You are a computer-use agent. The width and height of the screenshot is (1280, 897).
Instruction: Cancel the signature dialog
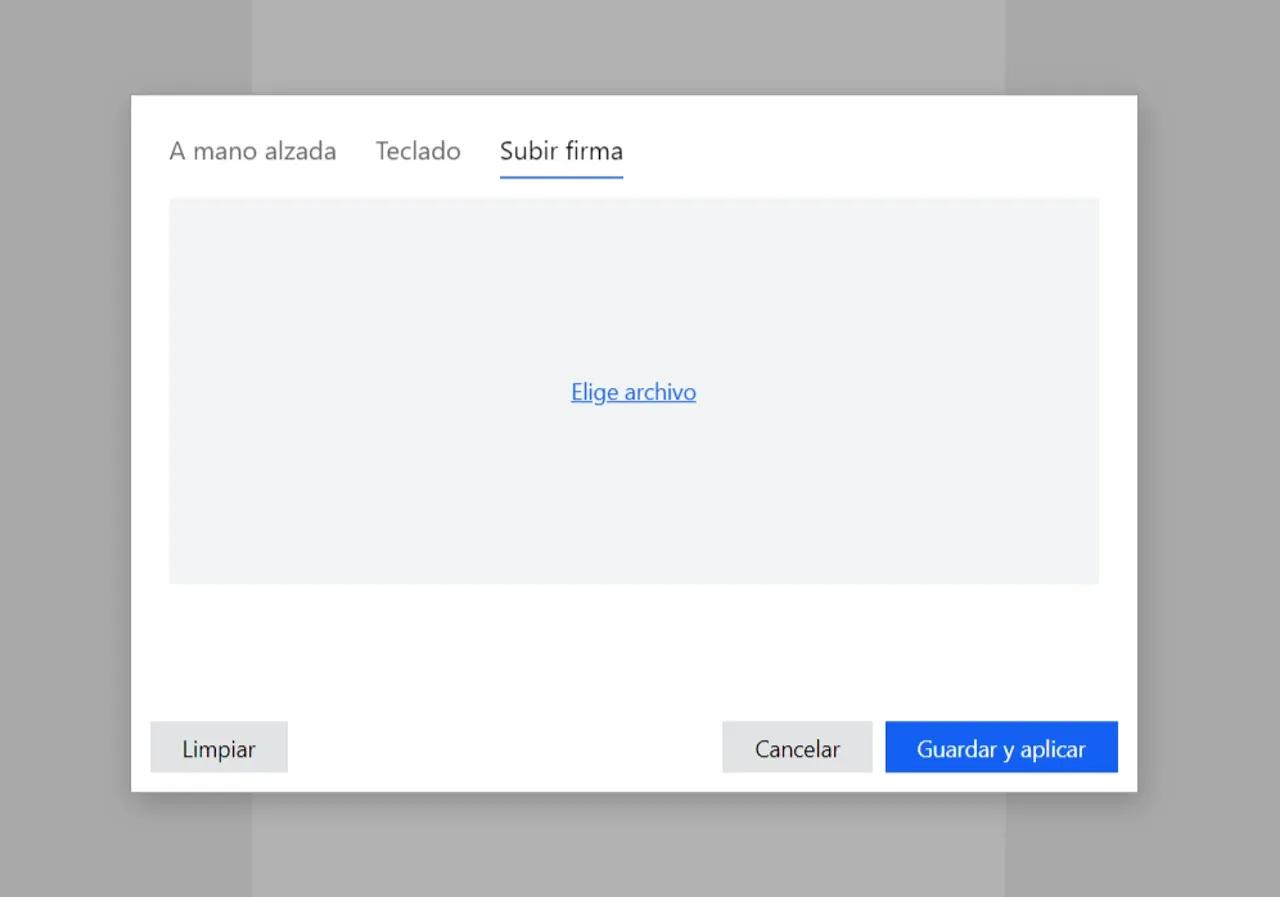[x=797, y=748]
